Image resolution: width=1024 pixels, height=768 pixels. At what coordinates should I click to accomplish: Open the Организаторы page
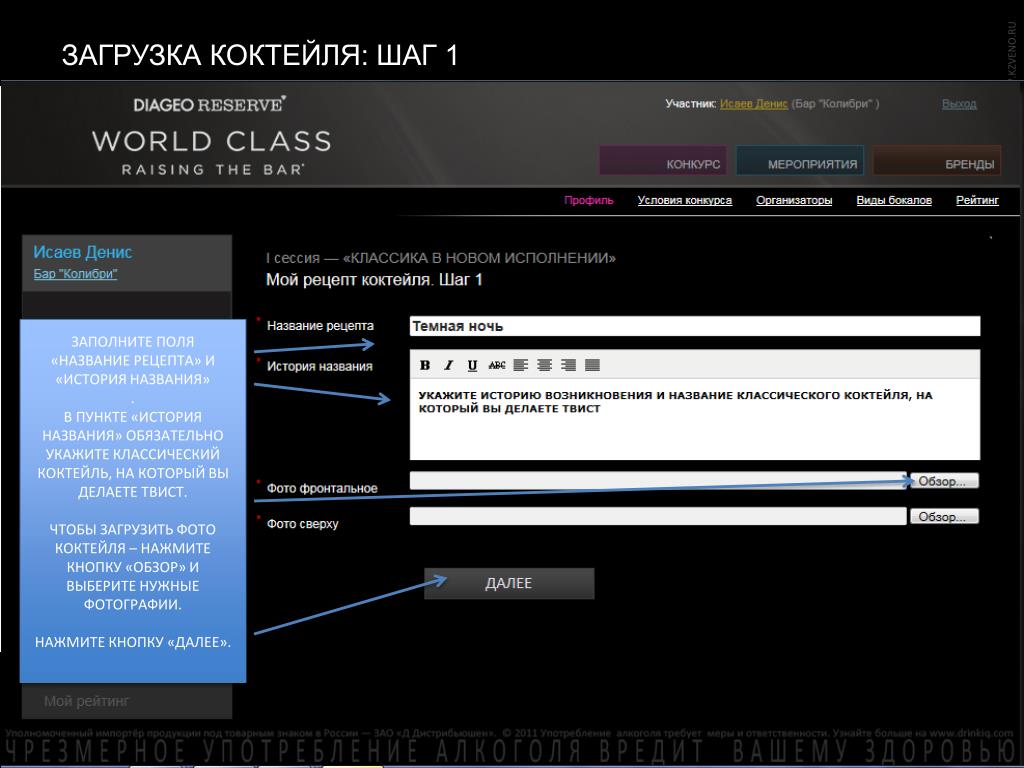coord(794,200)
